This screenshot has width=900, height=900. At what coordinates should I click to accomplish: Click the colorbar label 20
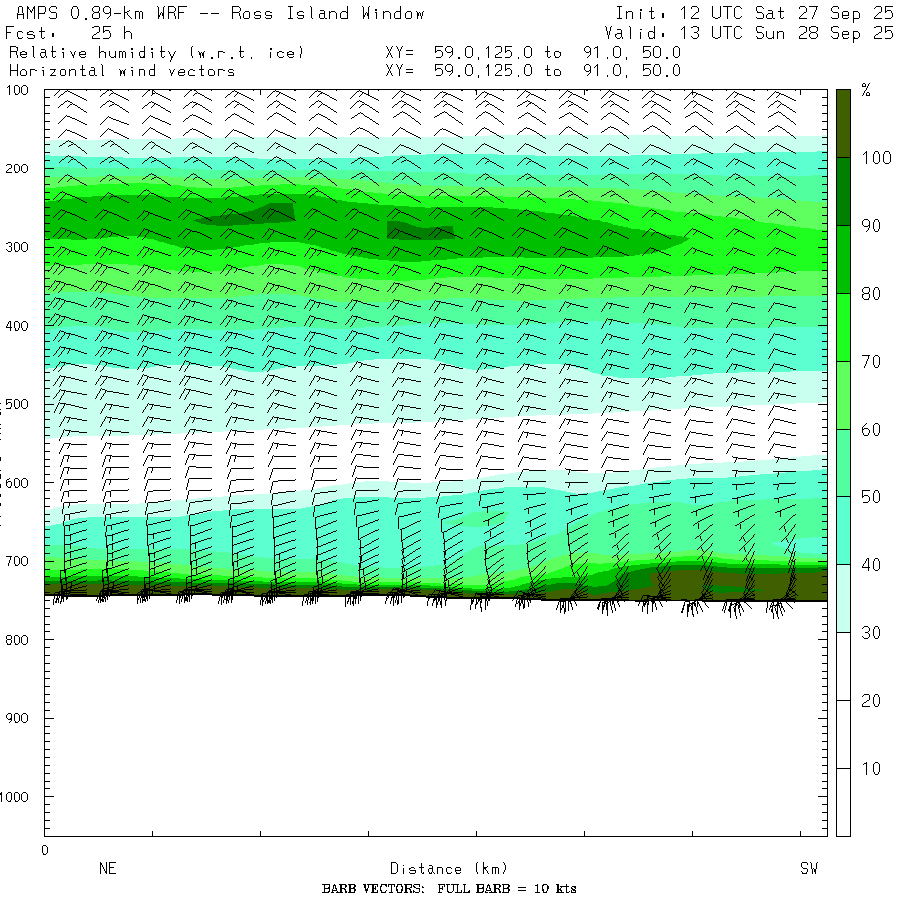[871, 700]
